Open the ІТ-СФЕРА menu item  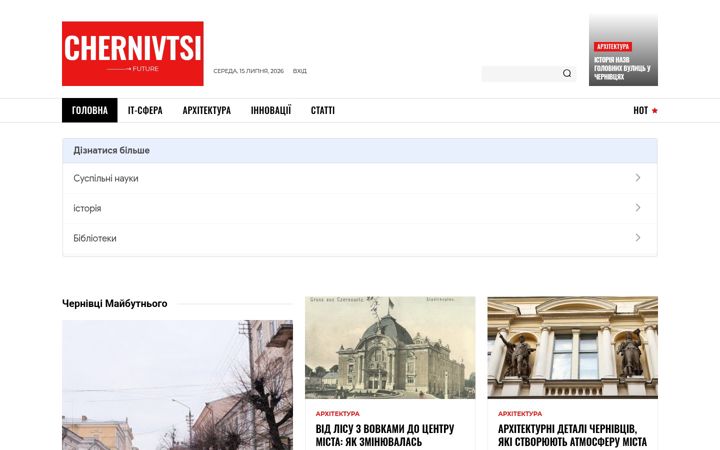pyautogui.click(x=145, y=110)
